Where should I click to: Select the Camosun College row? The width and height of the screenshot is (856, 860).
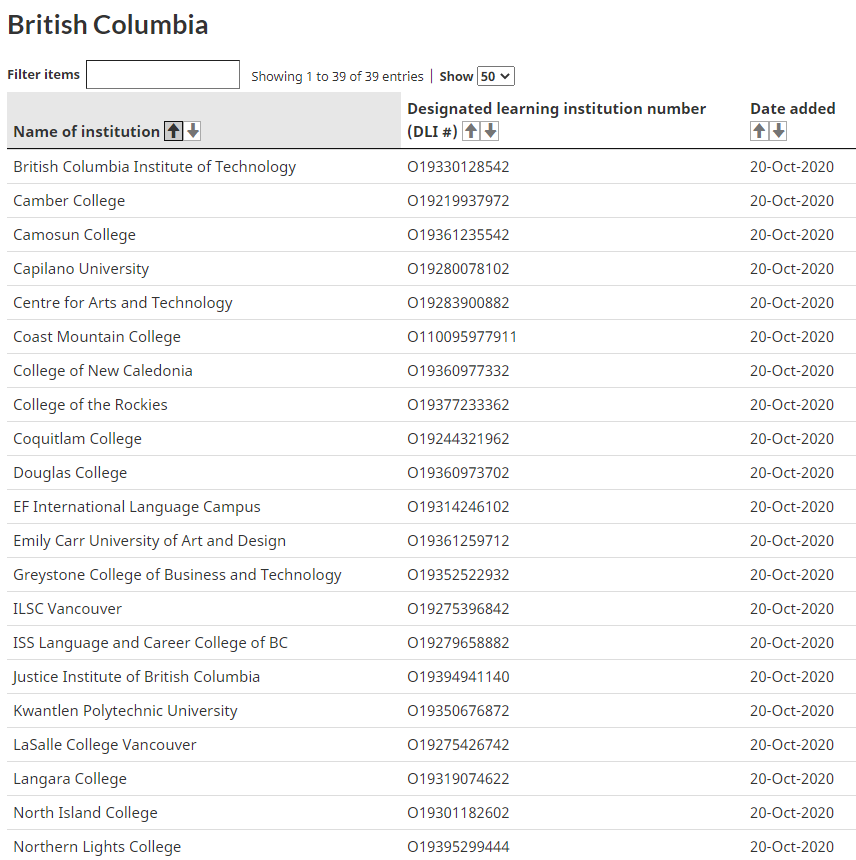tap(431, 235)
